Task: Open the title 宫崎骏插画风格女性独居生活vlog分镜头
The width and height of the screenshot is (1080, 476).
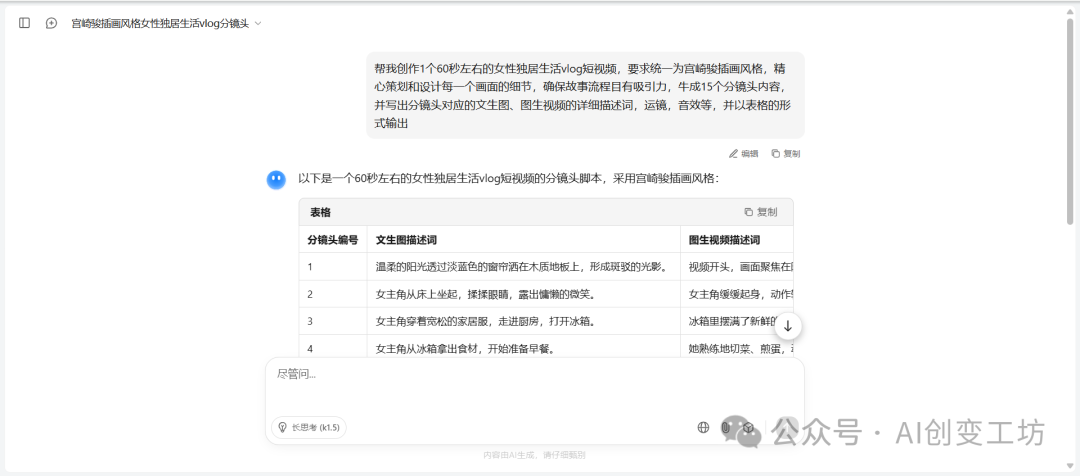Action: pos(160,23)
